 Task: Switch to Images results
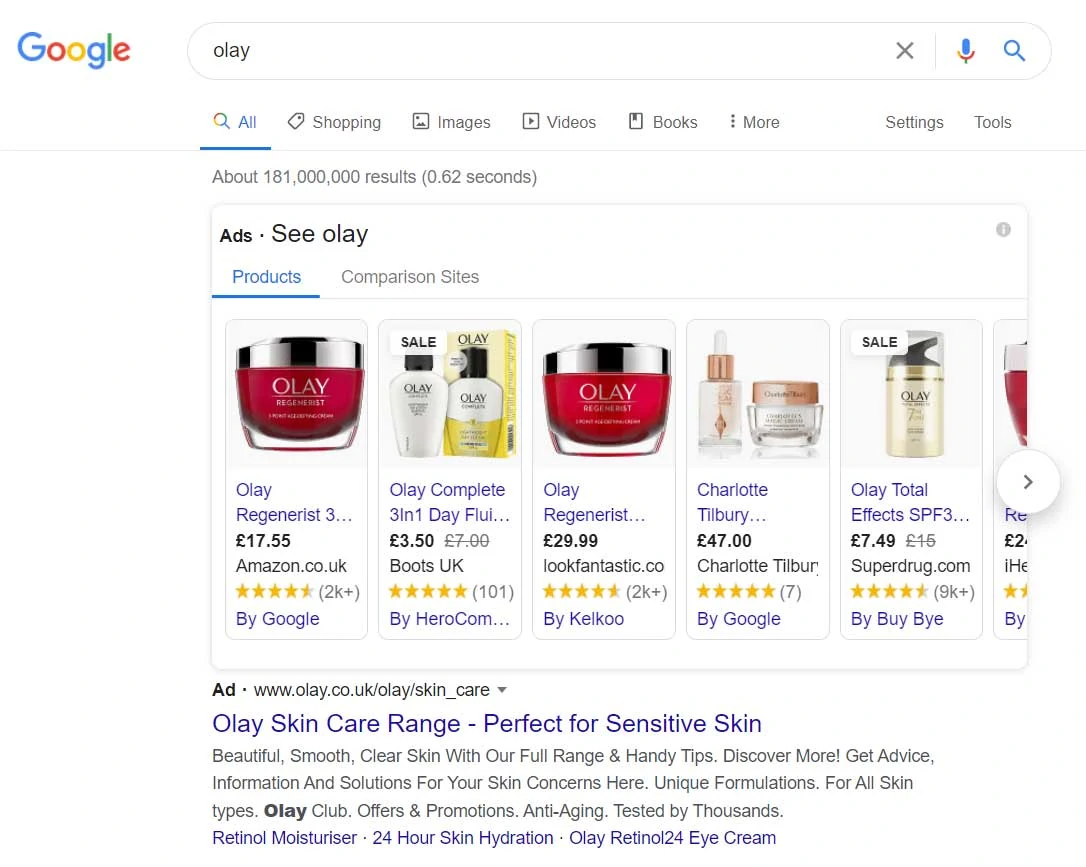tap(452, 122)
